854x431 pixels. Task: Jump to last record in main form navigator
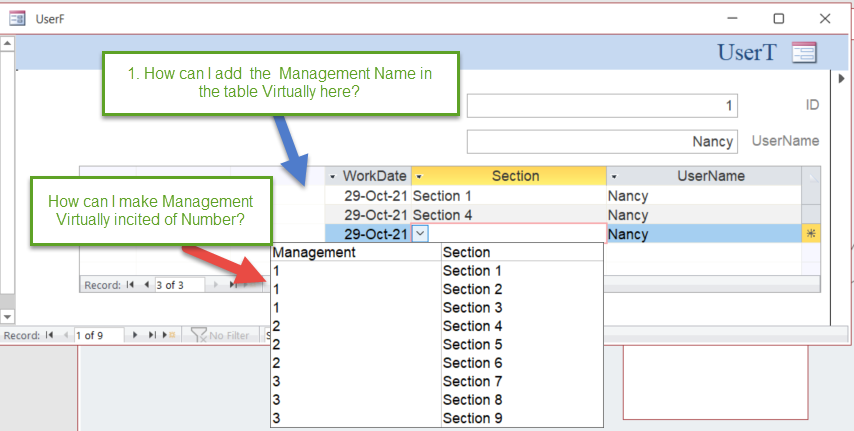point(152,335)
